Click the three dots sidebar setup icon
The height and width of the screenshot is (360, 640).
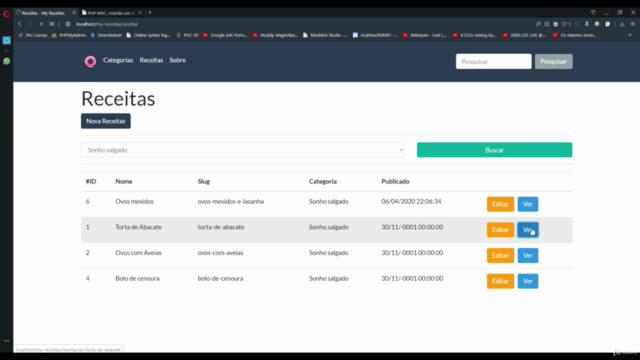click(7, 340)
